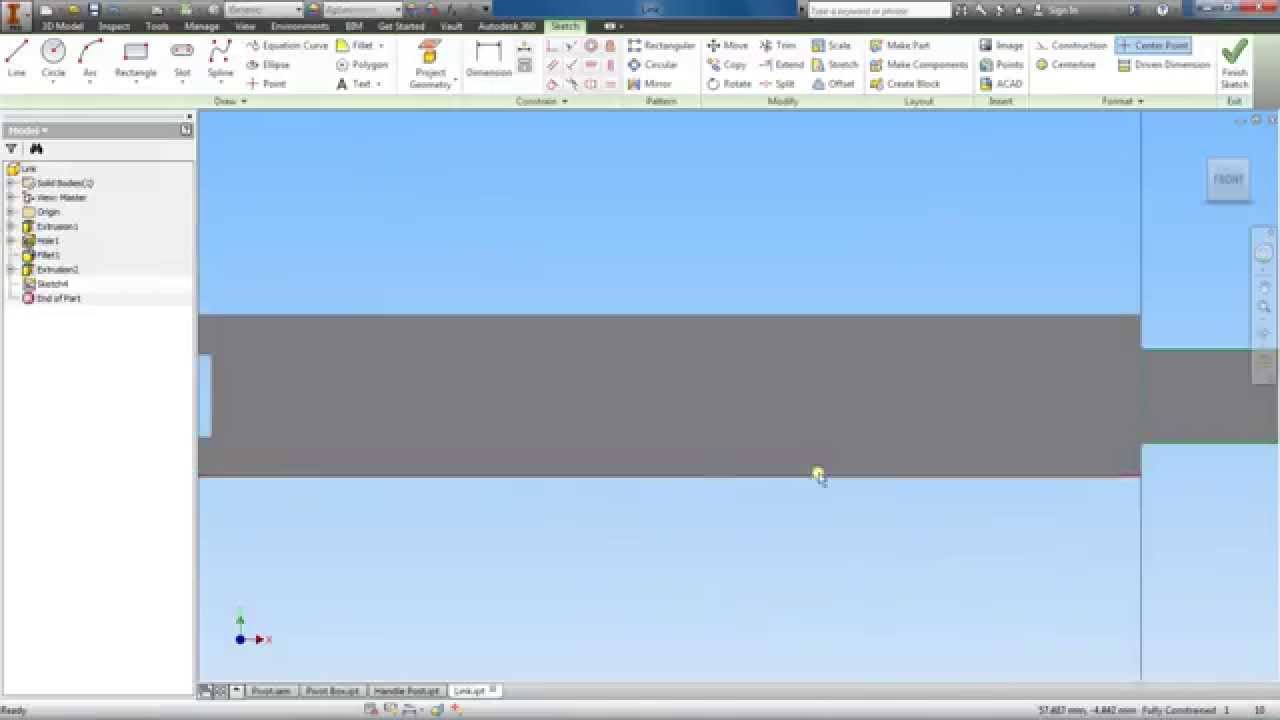Select the Scale tool
The width and height of the screenshot is (1280, 720).
tap(831, 46)
